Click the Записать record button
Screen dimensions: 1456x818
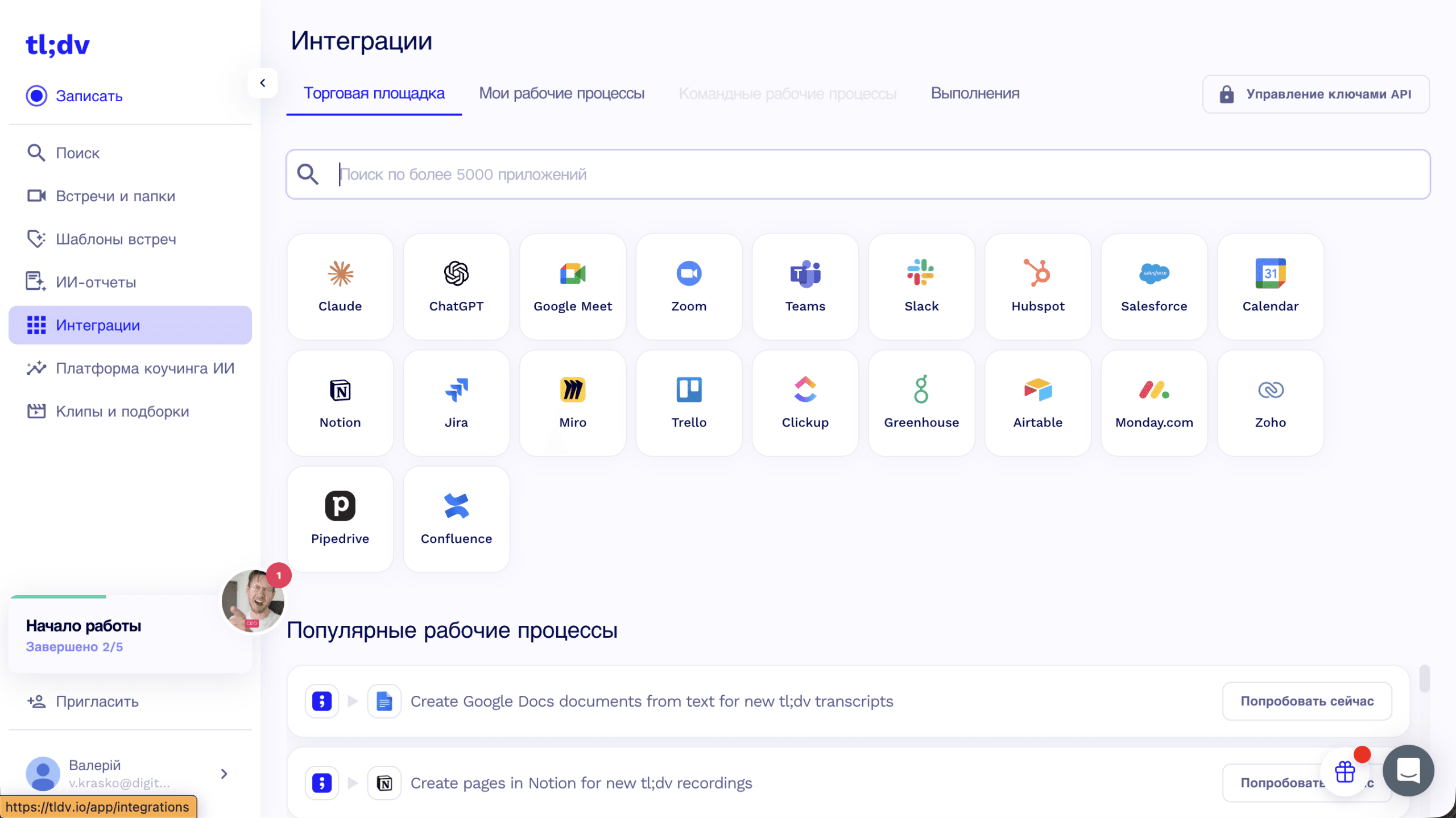(75, 96)
